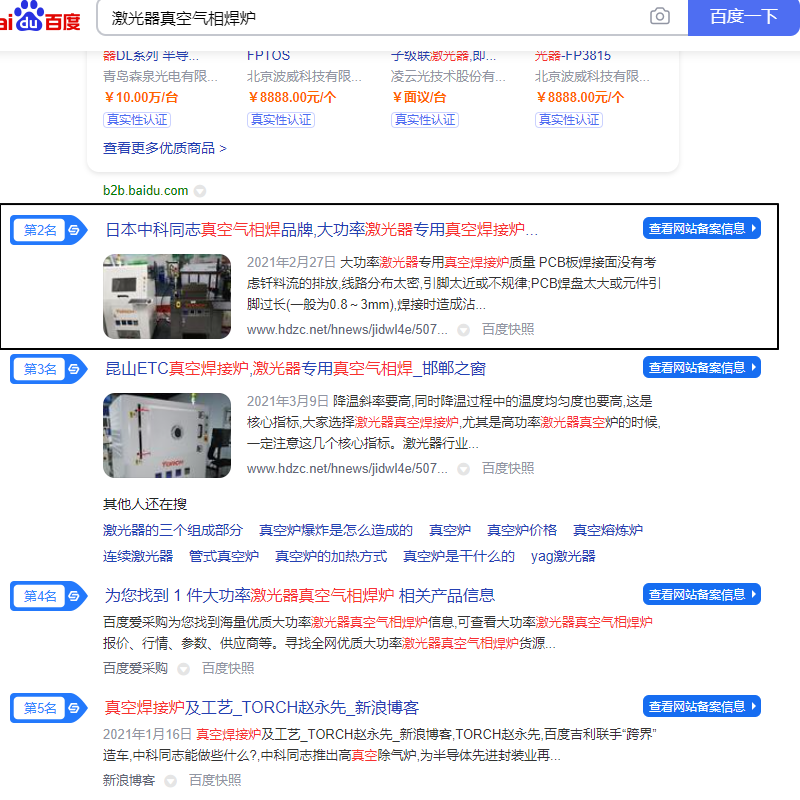This screenshot has width=800, height=800.
Task: Click 查看网站备案信息 for 第4名 result
Action: 702,594
